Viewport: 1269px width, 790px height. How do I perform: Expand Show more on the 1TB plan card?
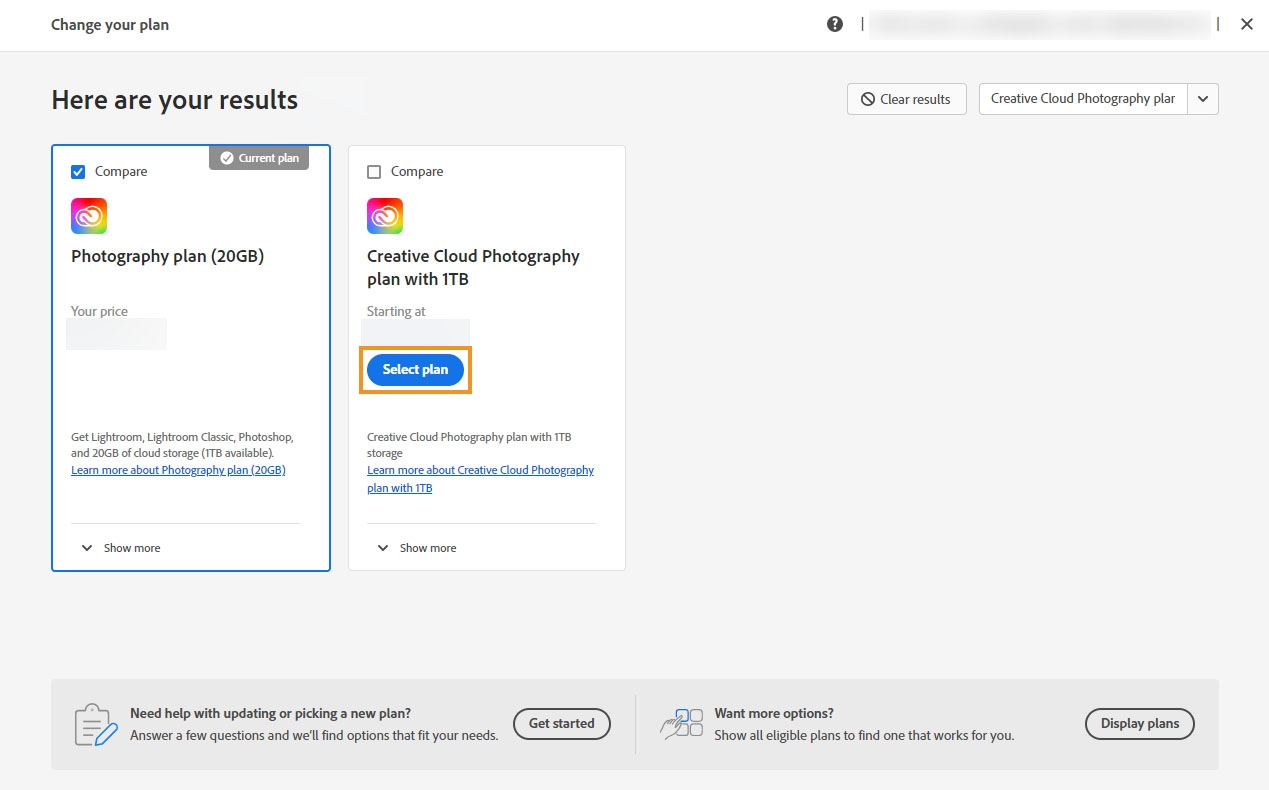pos(416,548)
